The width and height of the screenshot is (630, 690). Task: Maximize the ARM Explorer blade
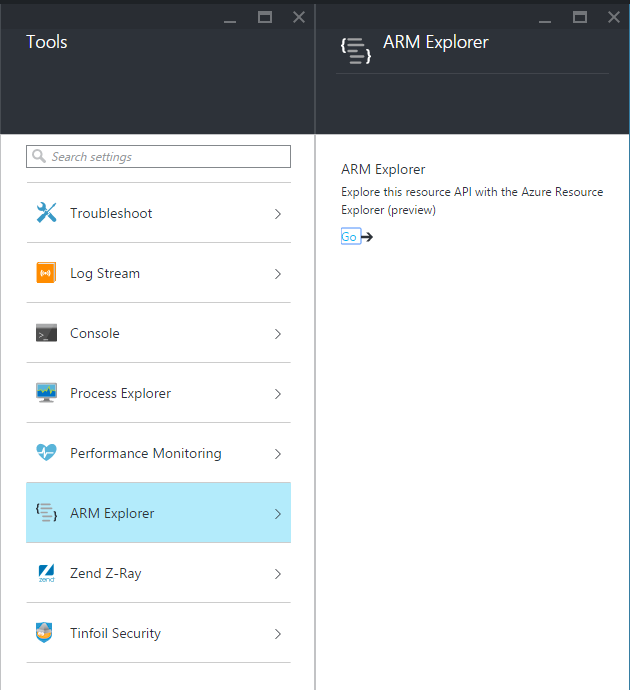pos(580,17)
